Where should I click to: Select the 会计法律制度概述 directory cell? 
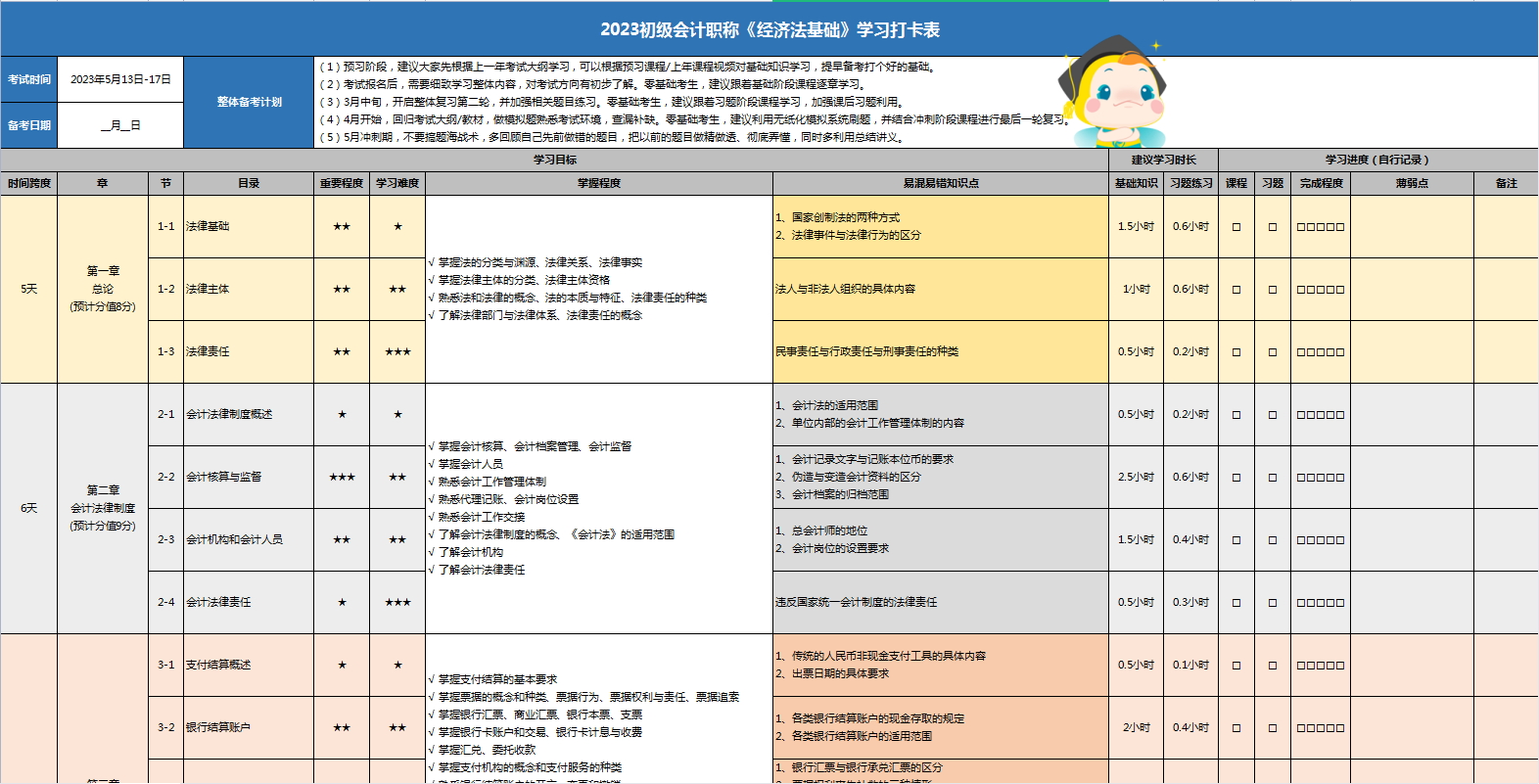click(x=249, y=414)
